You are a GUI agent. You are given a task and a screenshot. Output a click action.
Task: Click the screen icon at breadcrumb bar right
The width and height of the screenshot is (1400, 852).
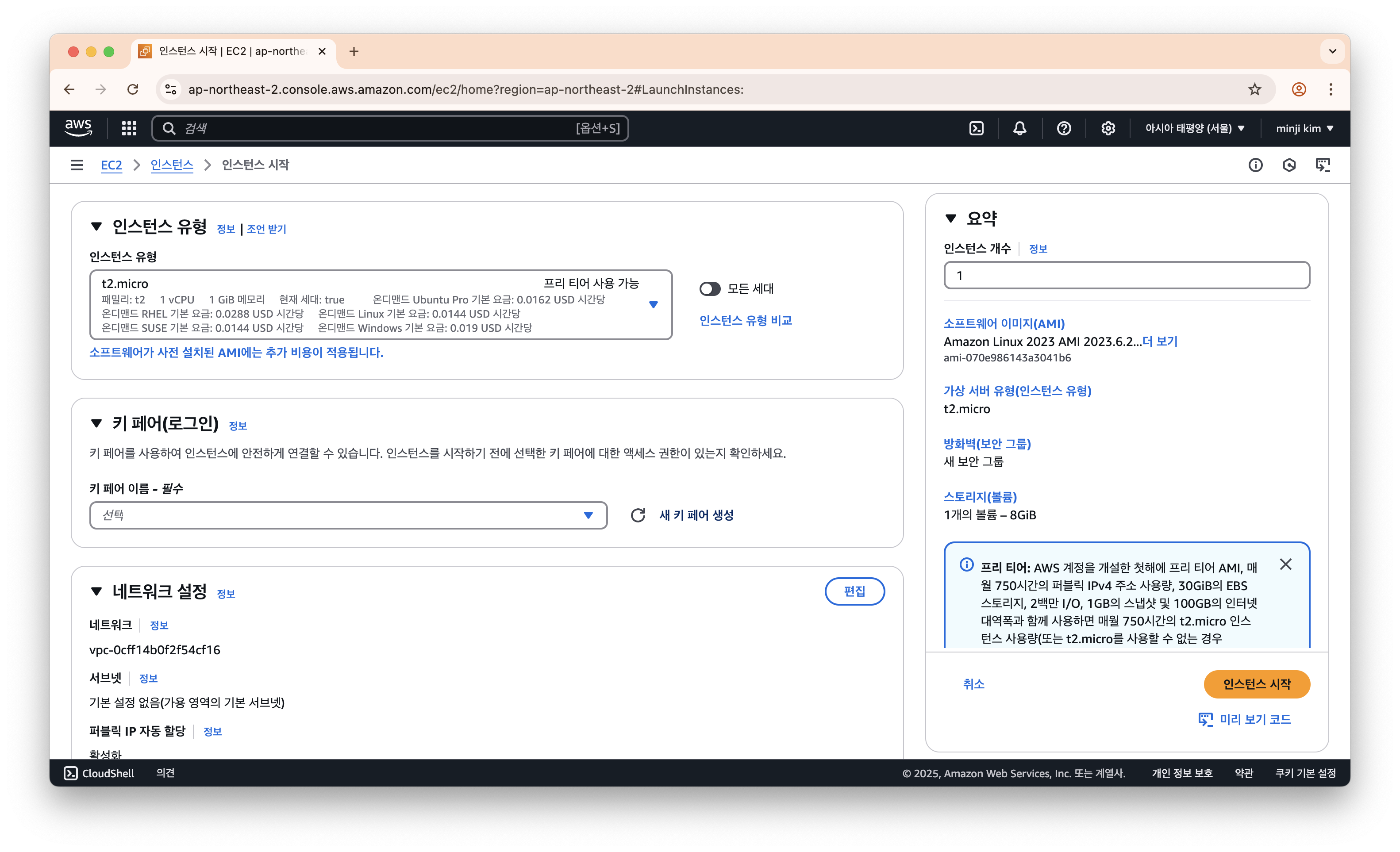[1323, 165]
